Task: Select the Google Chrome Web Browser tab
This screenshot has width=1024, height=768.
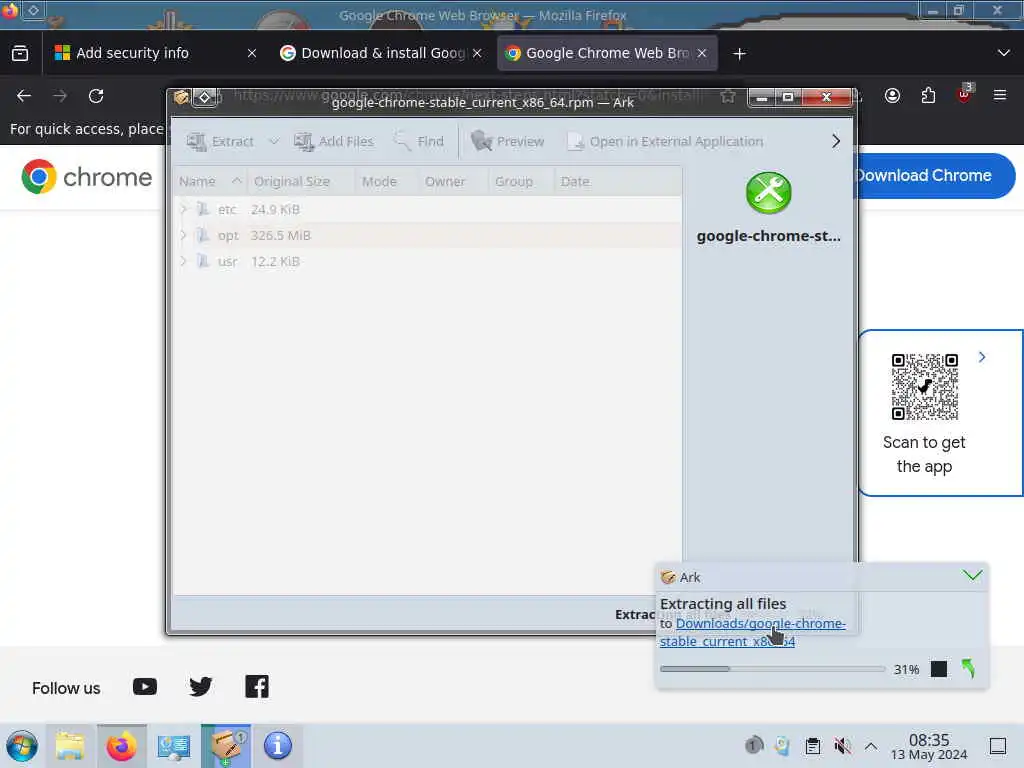Action: click(607, 53)
